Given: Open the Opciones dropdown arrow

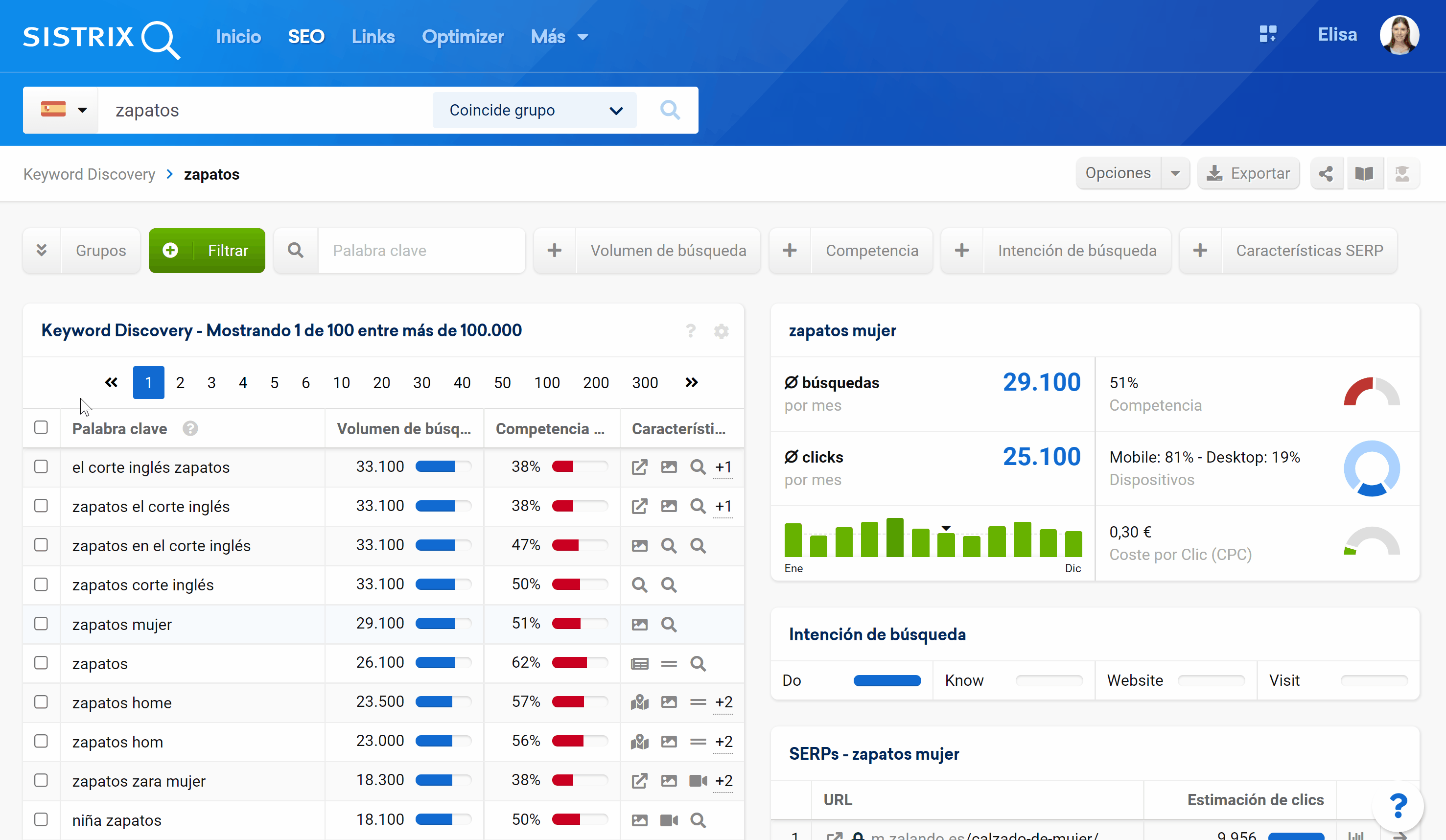Looking at the screenshot, I should (1175, 174).
